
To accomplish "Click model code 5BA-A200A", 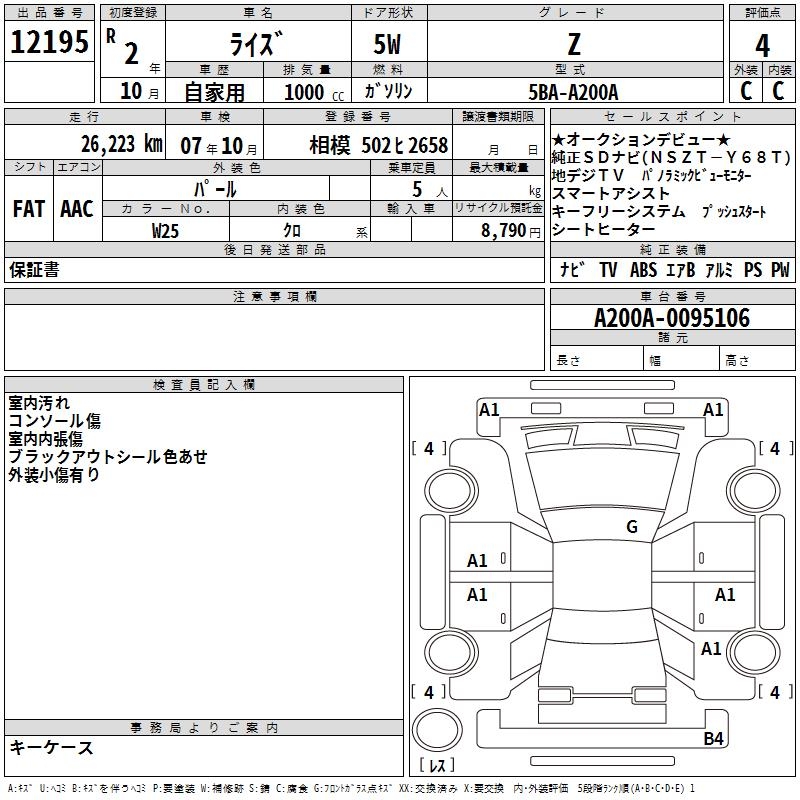I will [573, 92].
